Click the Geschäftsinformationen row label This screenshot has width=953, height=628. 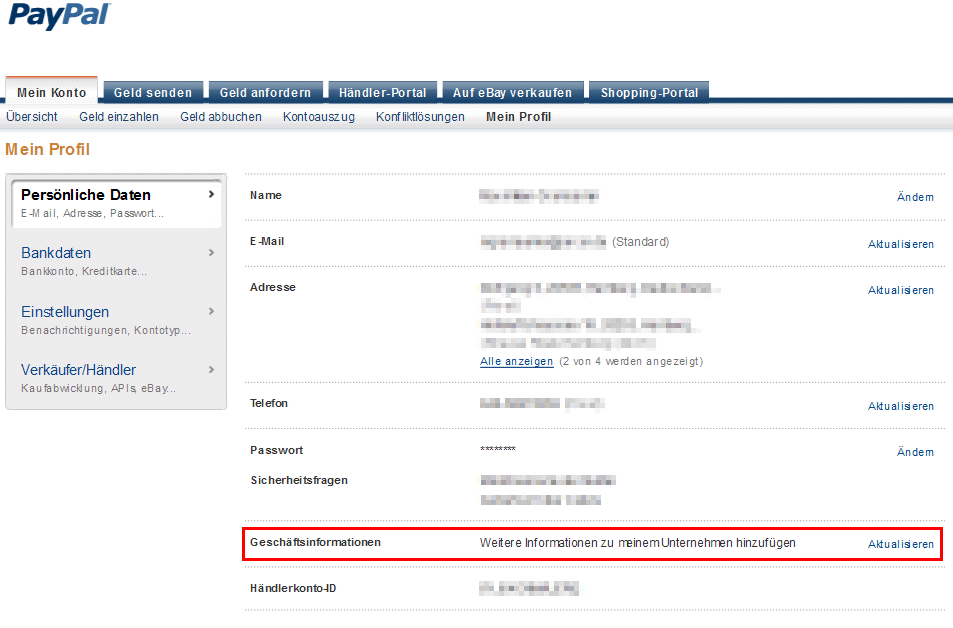tap(315, 542)
